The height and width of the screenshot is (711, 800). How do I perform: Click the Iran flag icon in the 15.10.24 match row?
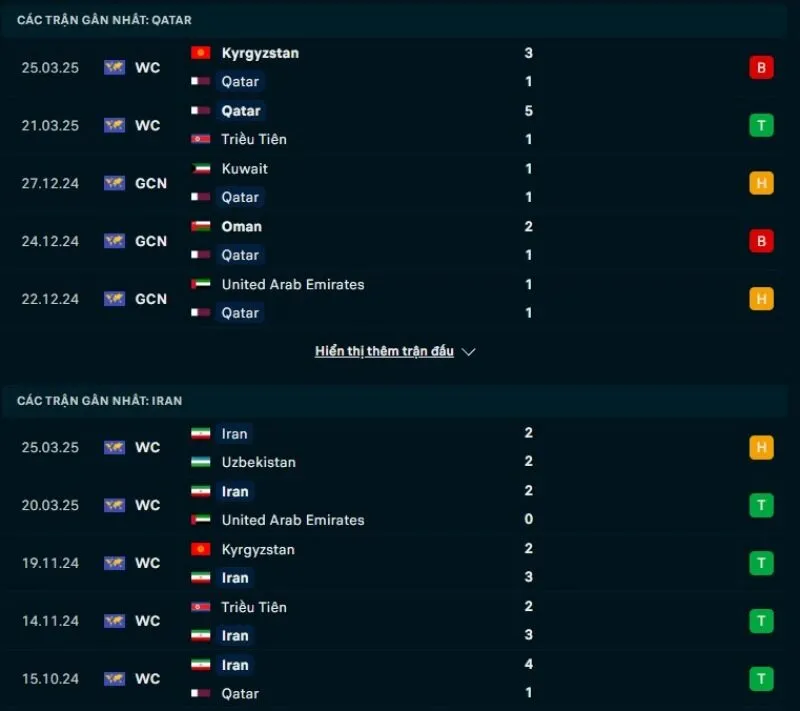[199, 664]
